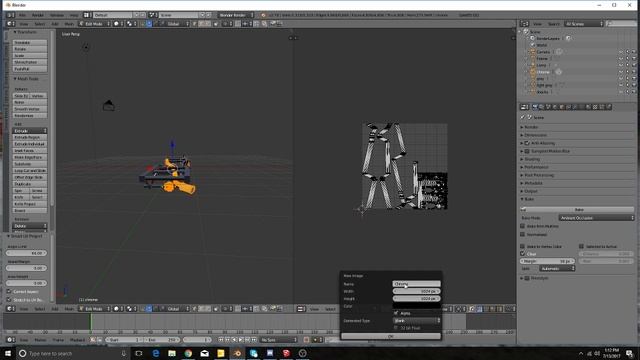Screen dimensions: 640x360
Task: Click the Margin slider in Bake panel
Action: (x=547, y=261)
